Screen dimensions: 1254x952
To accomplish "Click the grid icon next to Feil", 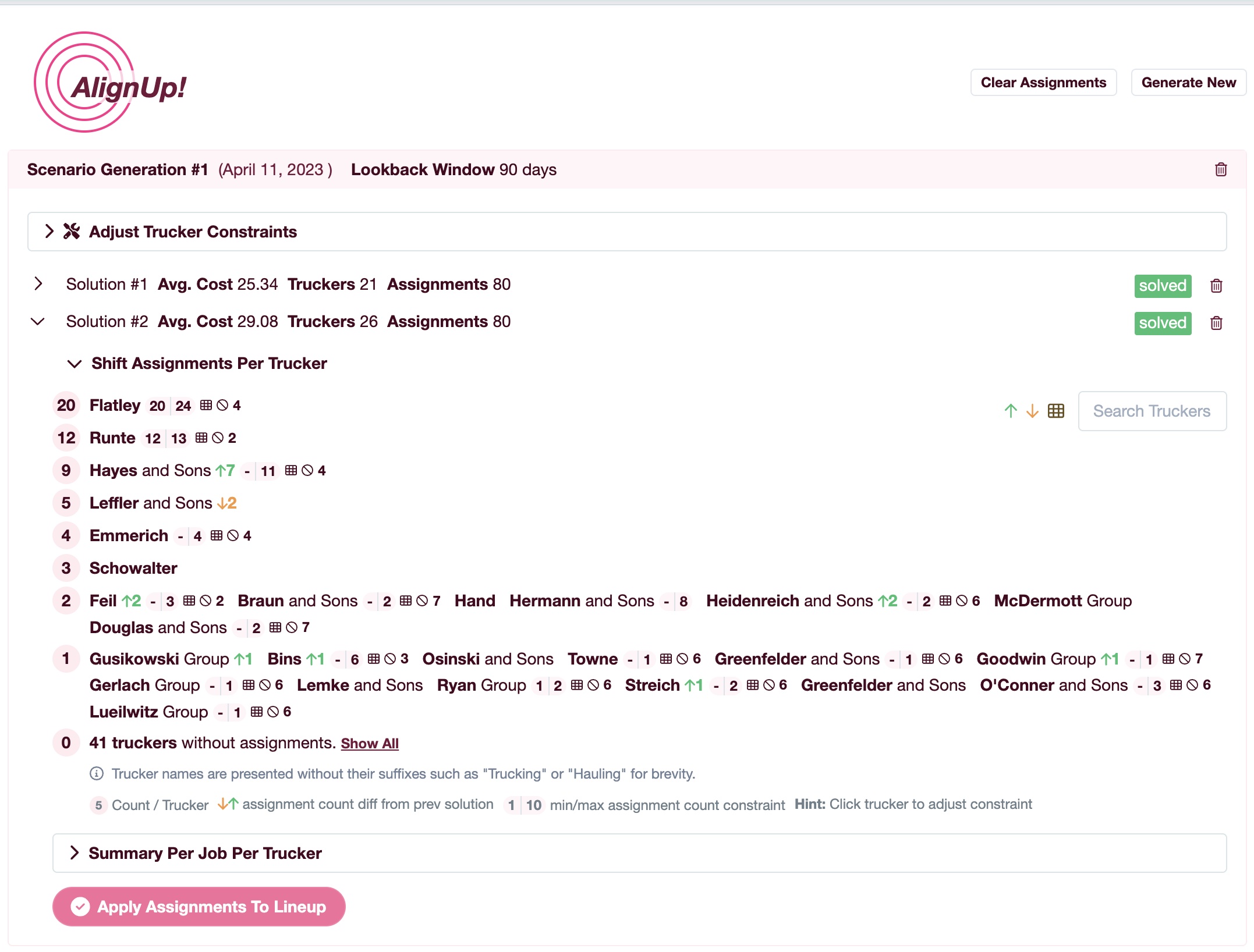I will point(189,601).
